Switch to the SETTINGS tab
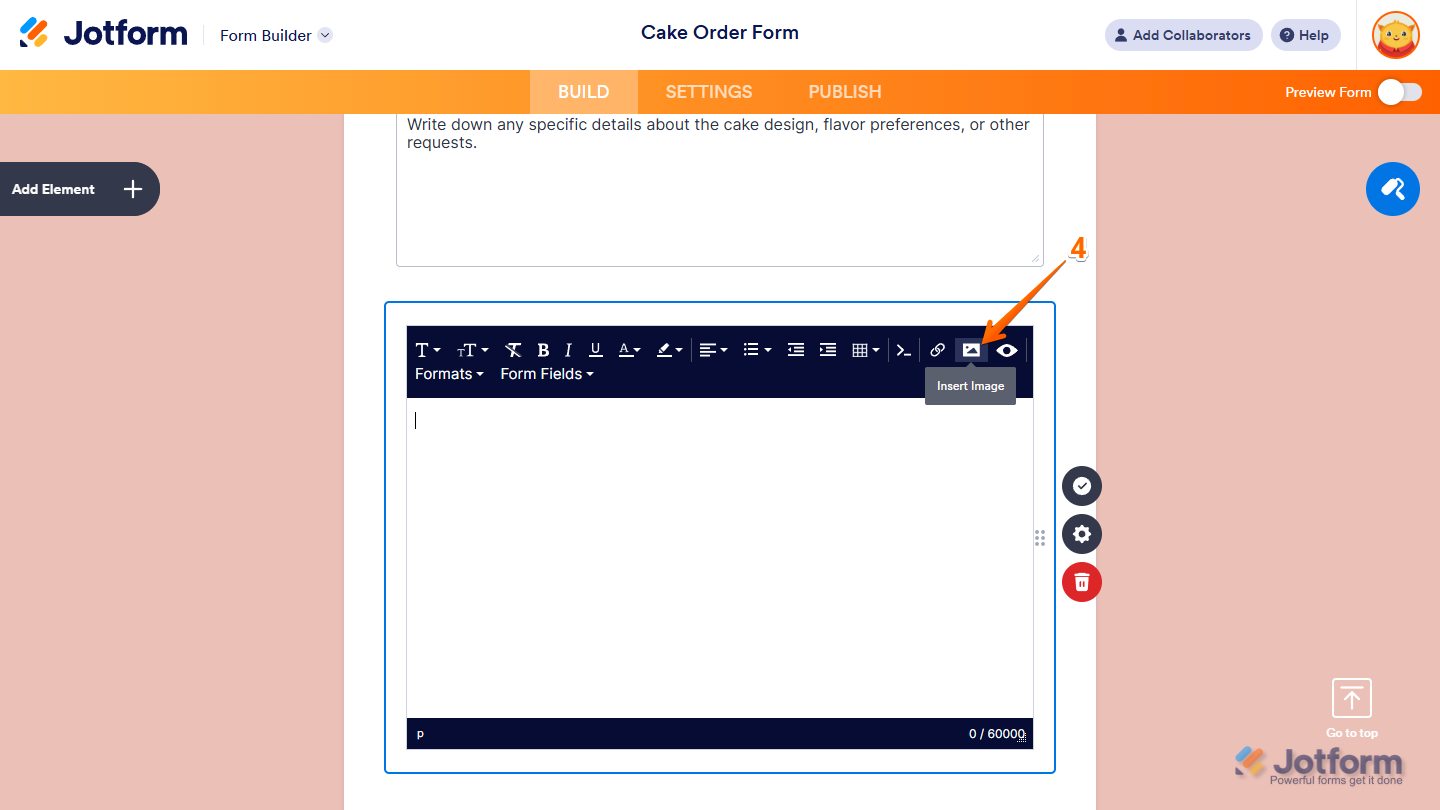Image resolution: width=1440 pixels, height=810 pixels. point(708,91)
